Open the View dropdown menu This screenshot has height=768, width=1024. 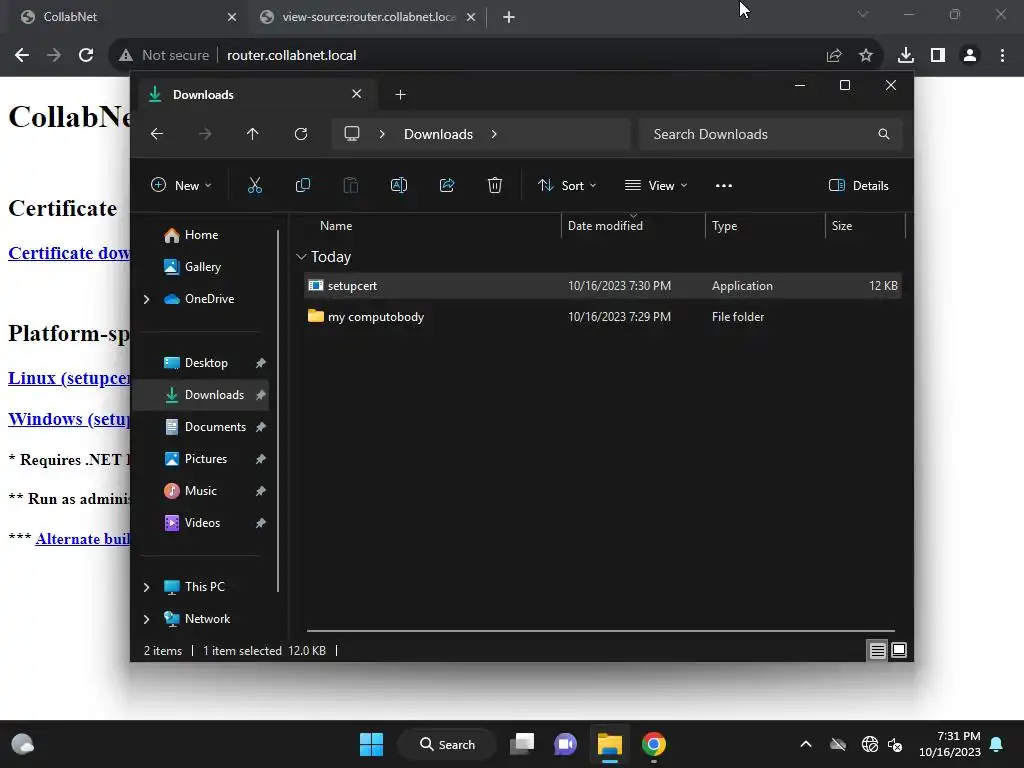tap(656, 185)
